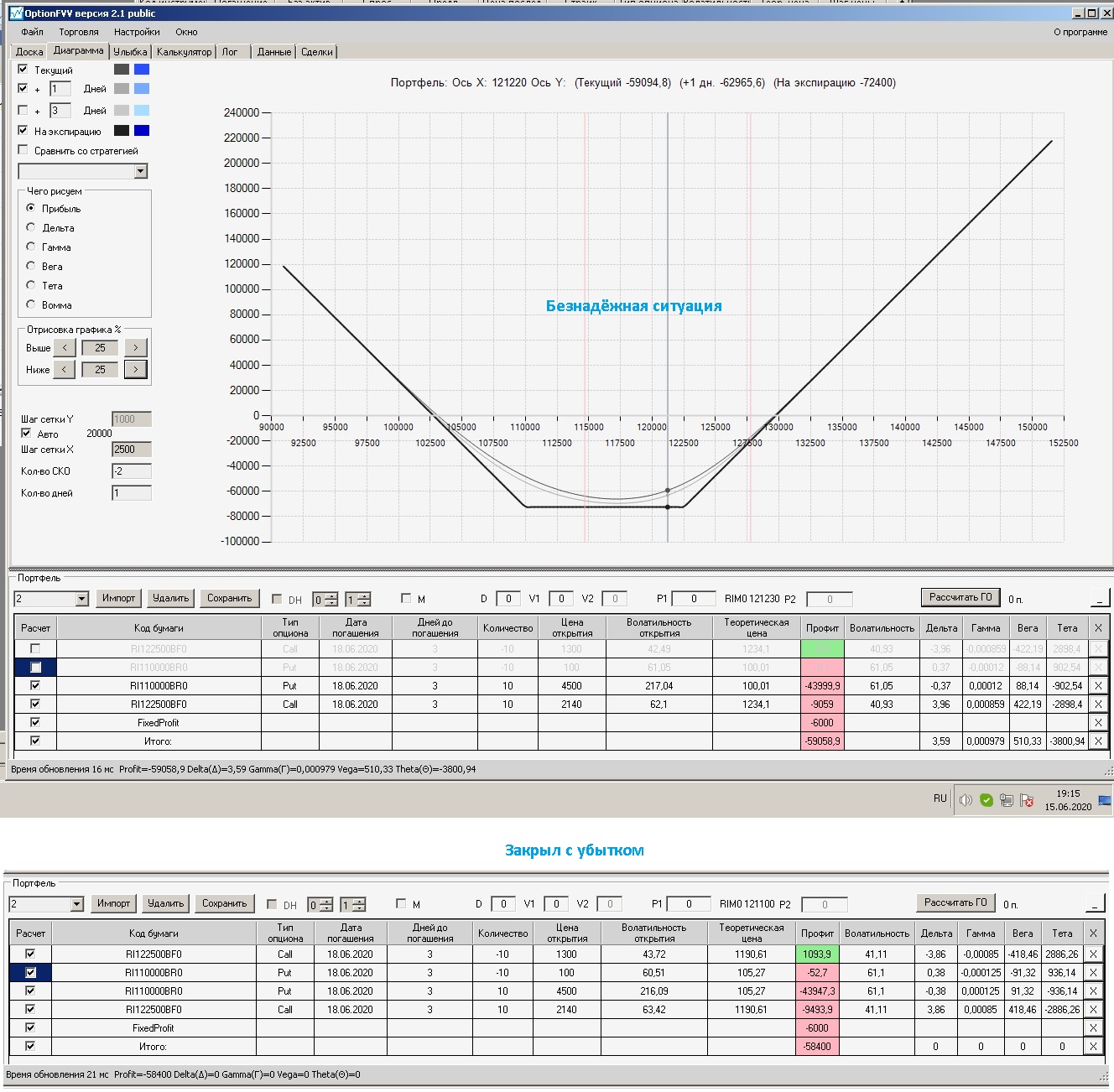
Task: Click Удалить in the upper portfolio
Action: click(171, 598)
